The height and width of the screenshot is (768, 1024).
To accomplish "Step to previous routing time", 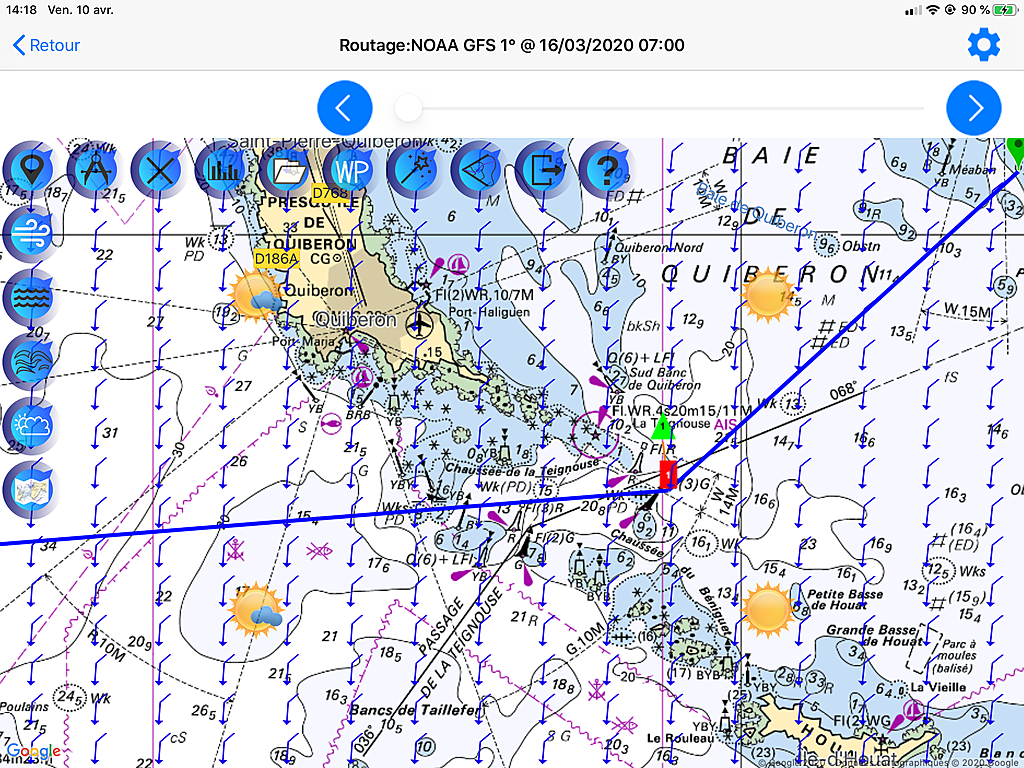I will pos(345,108).
